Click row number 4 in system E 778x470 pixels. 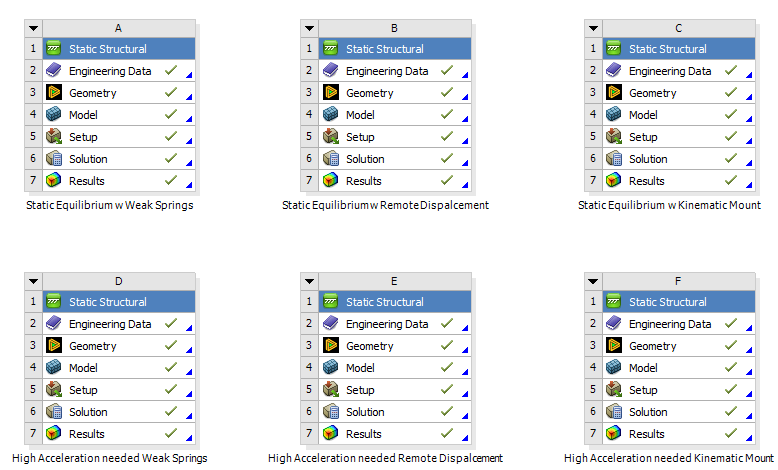(x=309, y=367)
